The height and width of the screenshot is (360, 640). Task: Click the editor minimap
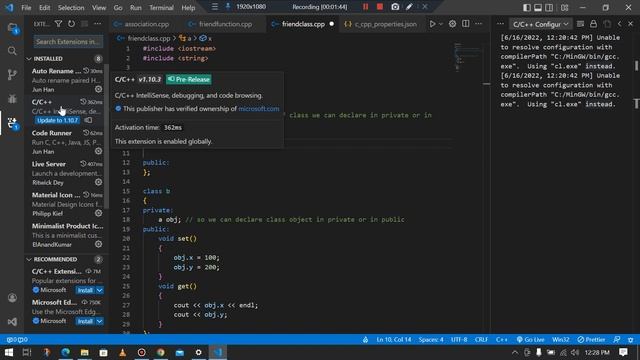(467, 57)
